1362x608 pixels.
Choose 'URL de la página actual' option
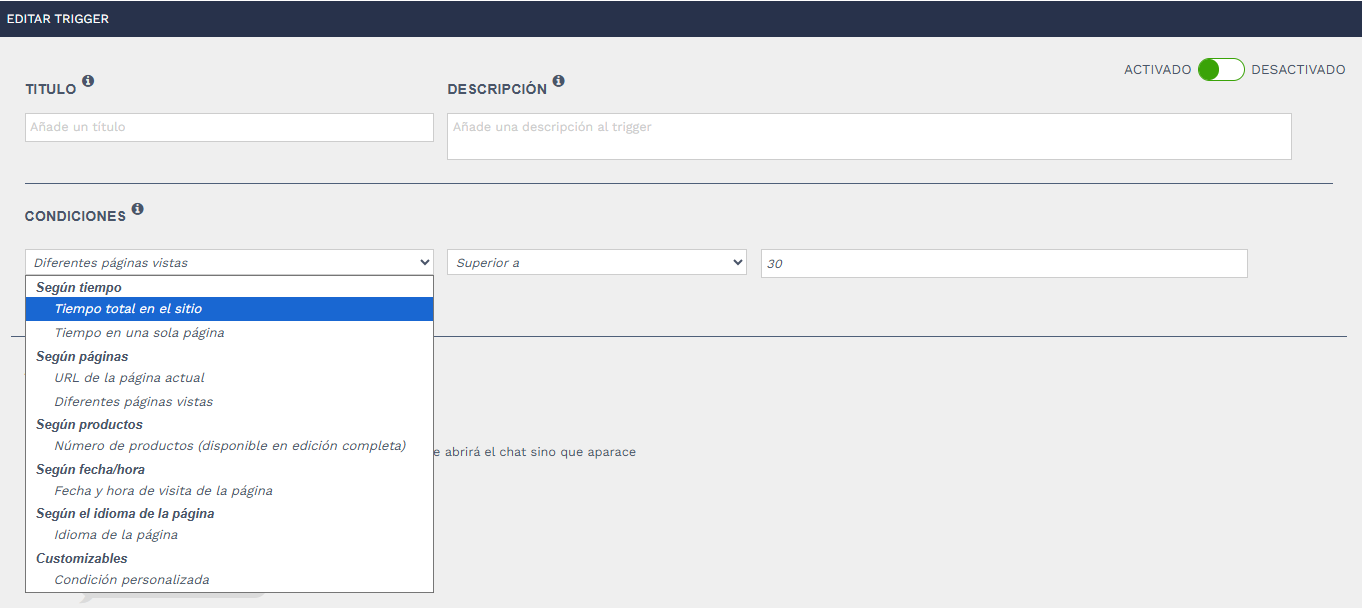tap(129, 378)
